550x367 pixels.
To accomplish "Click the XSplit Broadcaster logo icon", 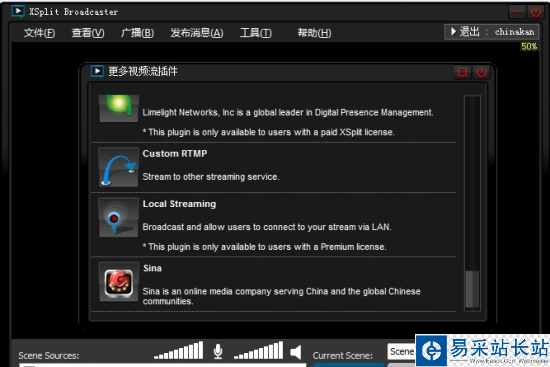I will [18, 11].
